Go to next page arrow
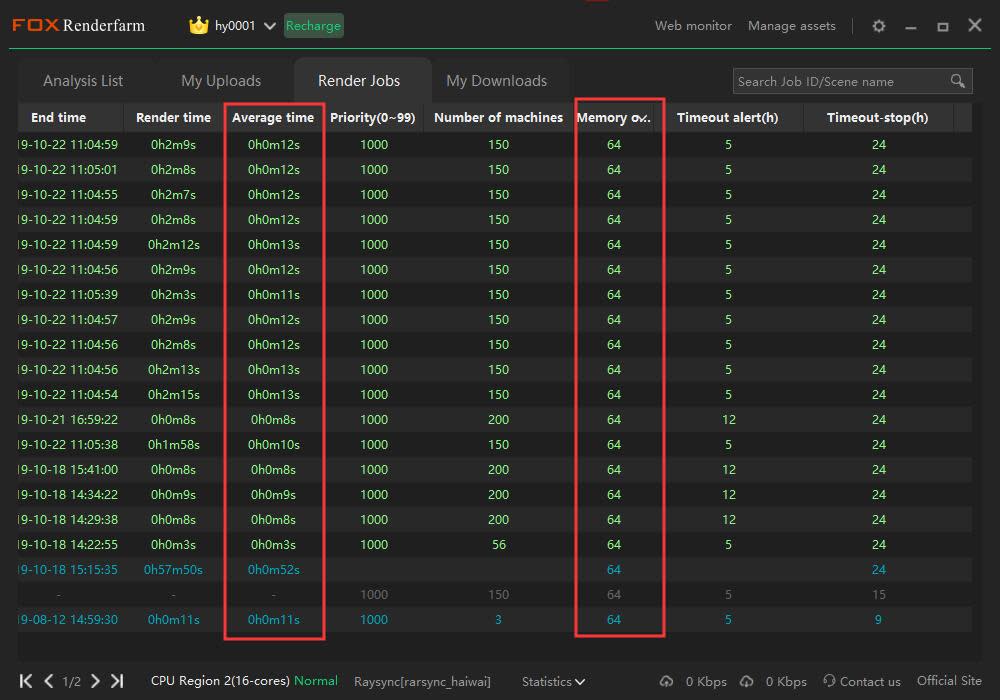The height and width of the screenshot is (700, 1000). point(95,681)
